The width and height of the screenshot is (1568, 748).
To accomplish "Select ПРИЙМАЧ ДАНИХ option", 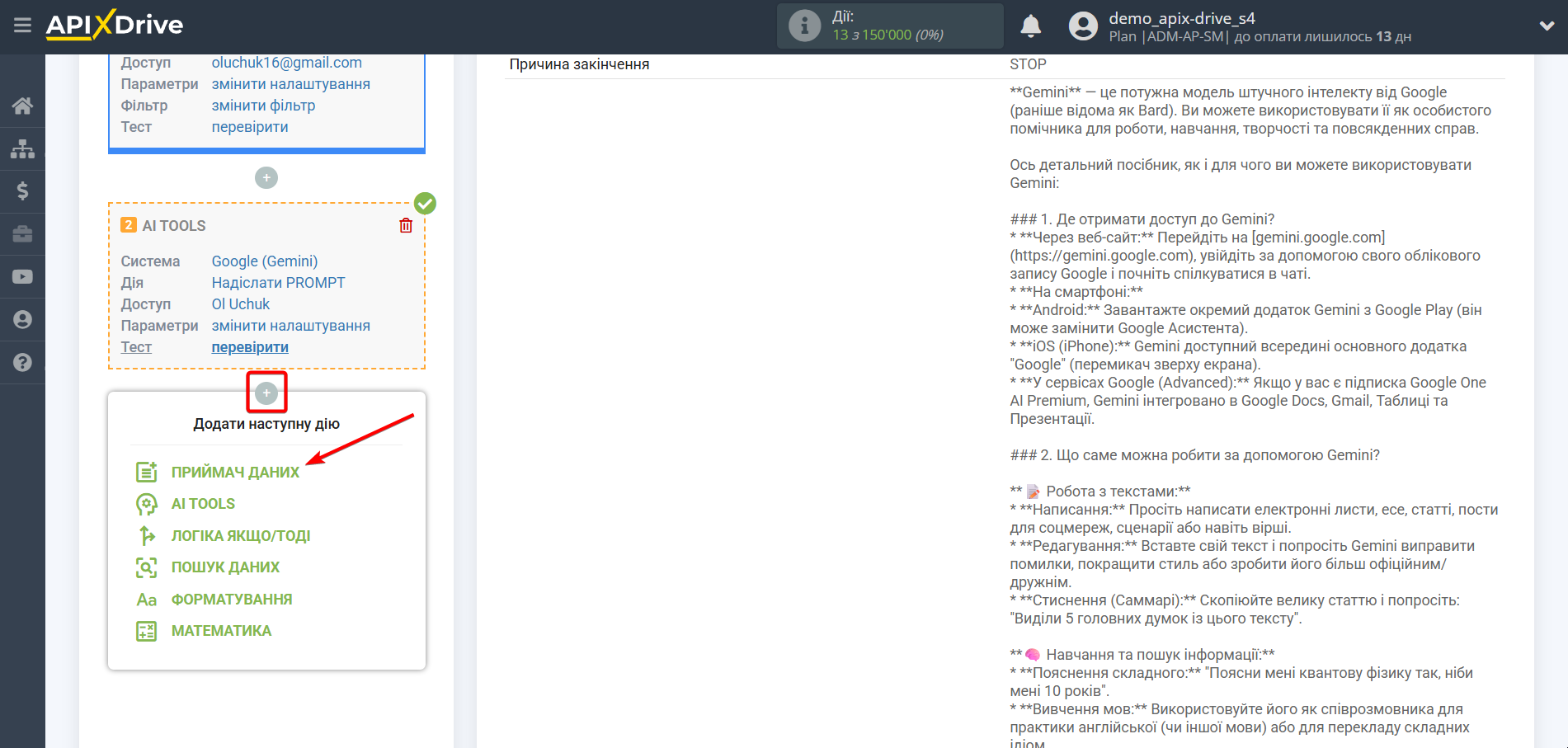I will 235,473.
